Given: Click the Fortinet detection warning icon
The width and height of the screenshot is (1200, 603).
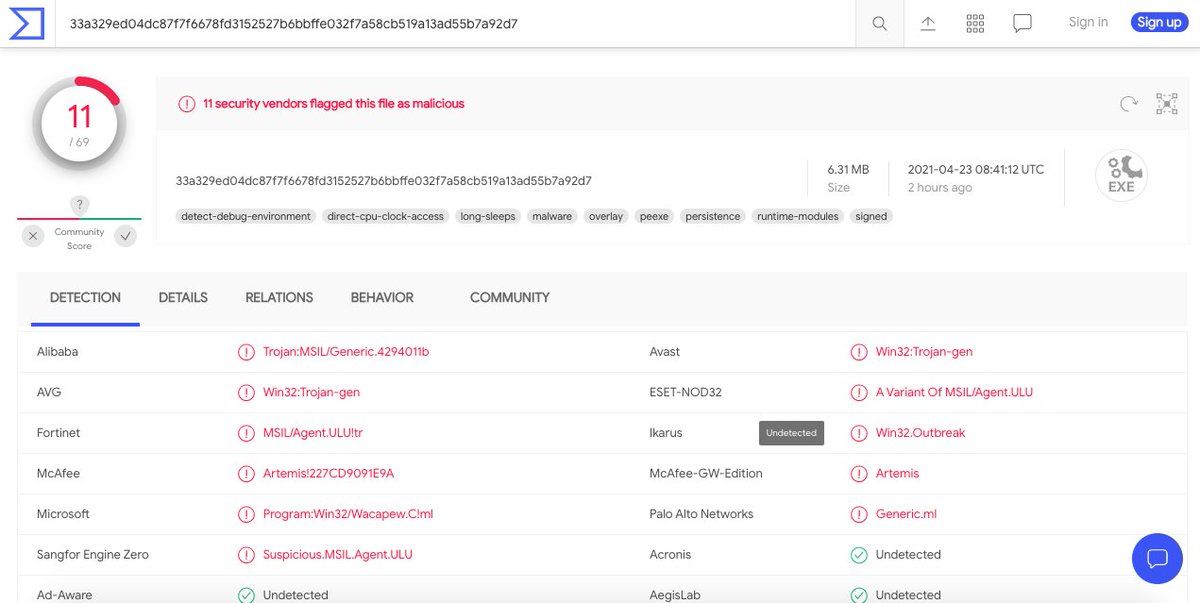Looking at the screenshot, I should (246, 433).
